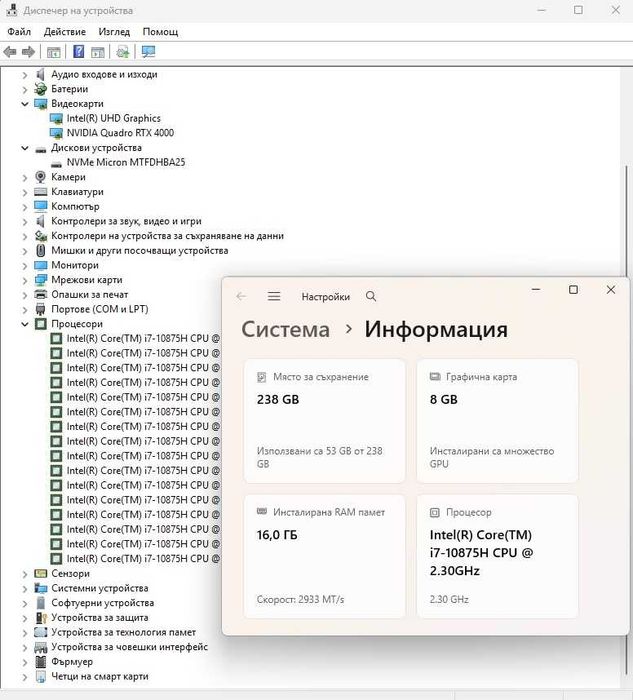633x700 pixels.
Task: Click the Scan for hardware changes icon
Action: click(122, 52)
